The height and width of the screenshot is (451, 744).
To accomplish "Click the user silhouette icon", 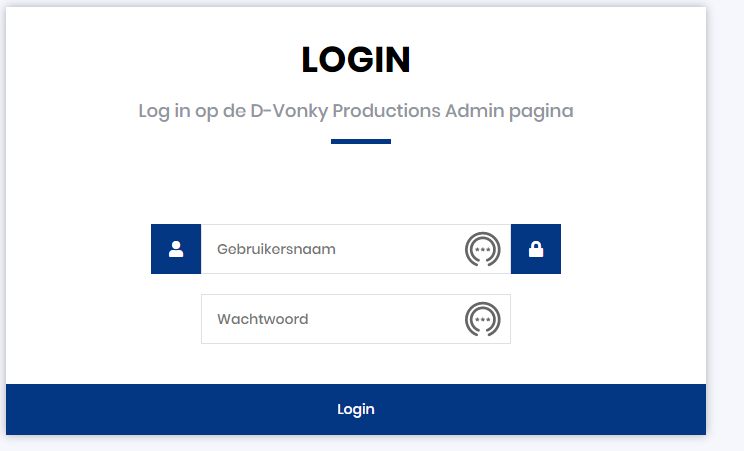I will tap(176, 249).
